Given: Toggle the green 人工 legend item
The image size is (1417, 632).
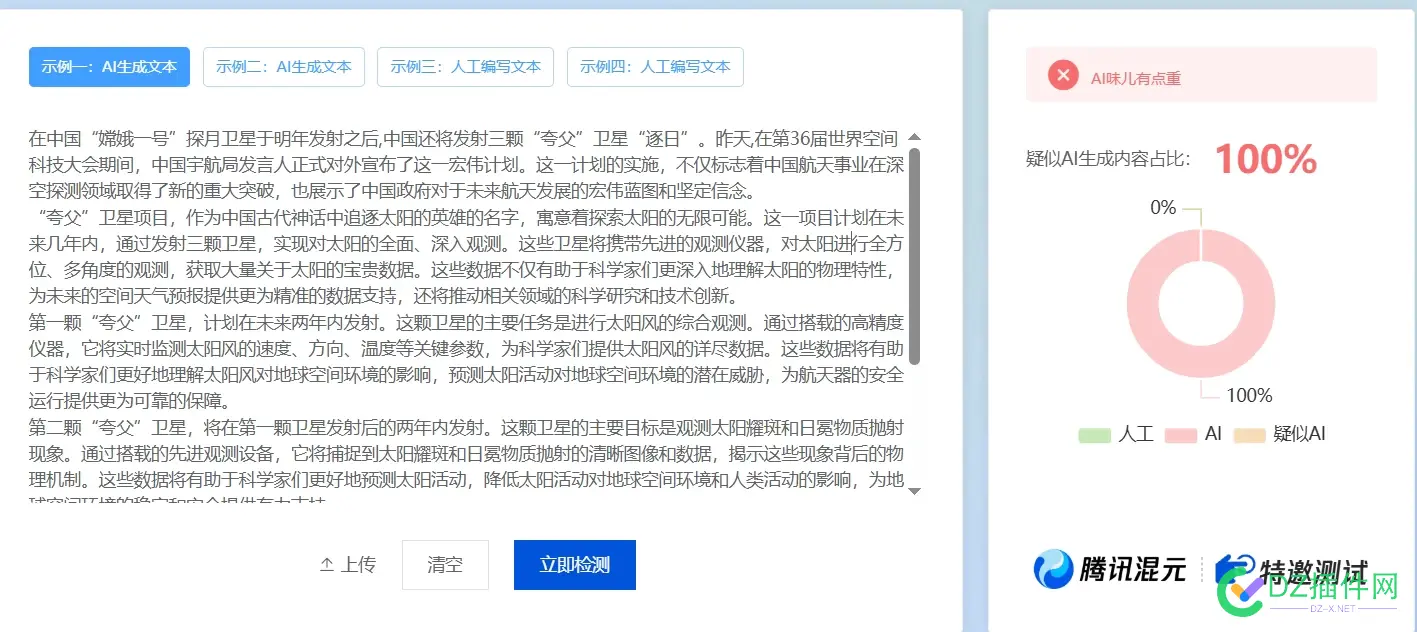Looking at the screenshot, I should point(1116,435).
